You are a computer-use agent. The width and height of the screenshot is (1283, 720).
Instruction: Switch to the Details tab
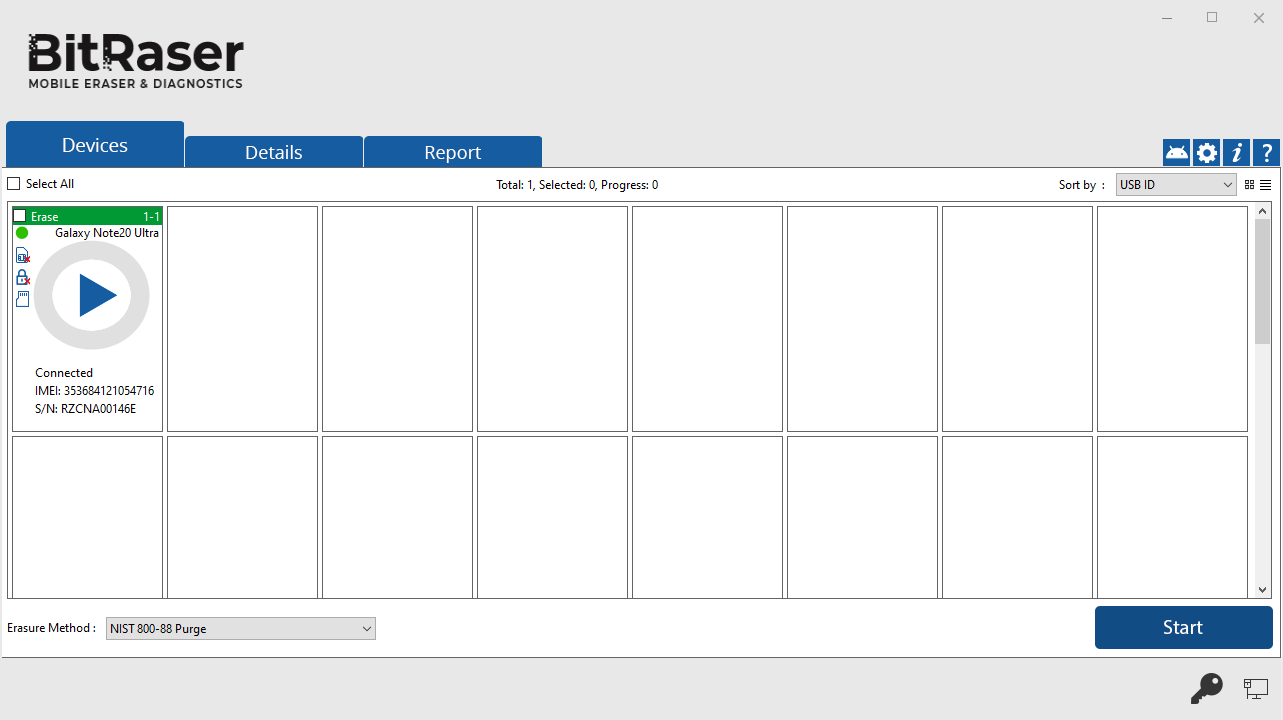(273, 152)
